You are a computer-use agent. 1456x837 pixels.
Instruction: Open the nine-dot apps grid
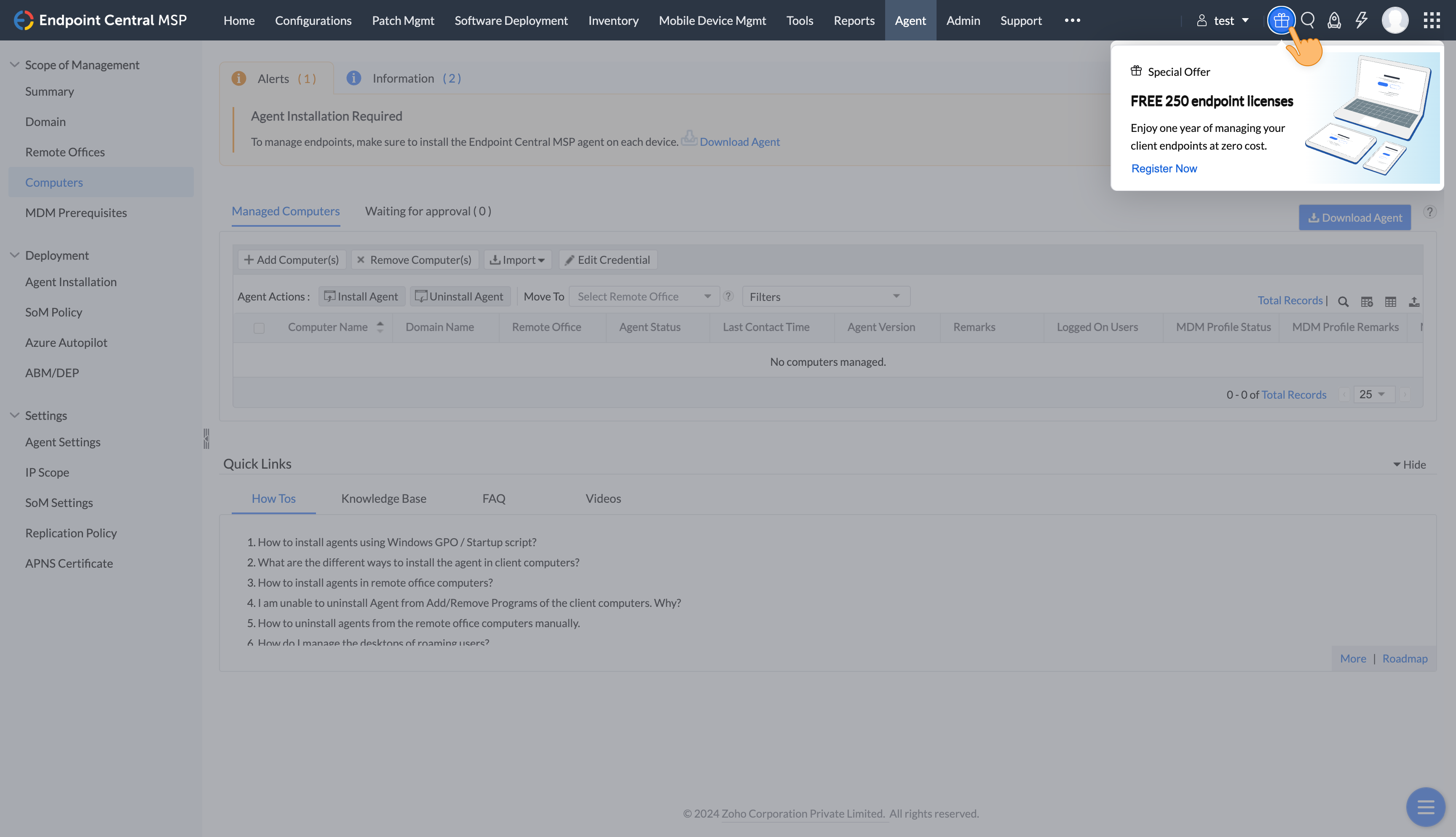(x=1431, y=21)
